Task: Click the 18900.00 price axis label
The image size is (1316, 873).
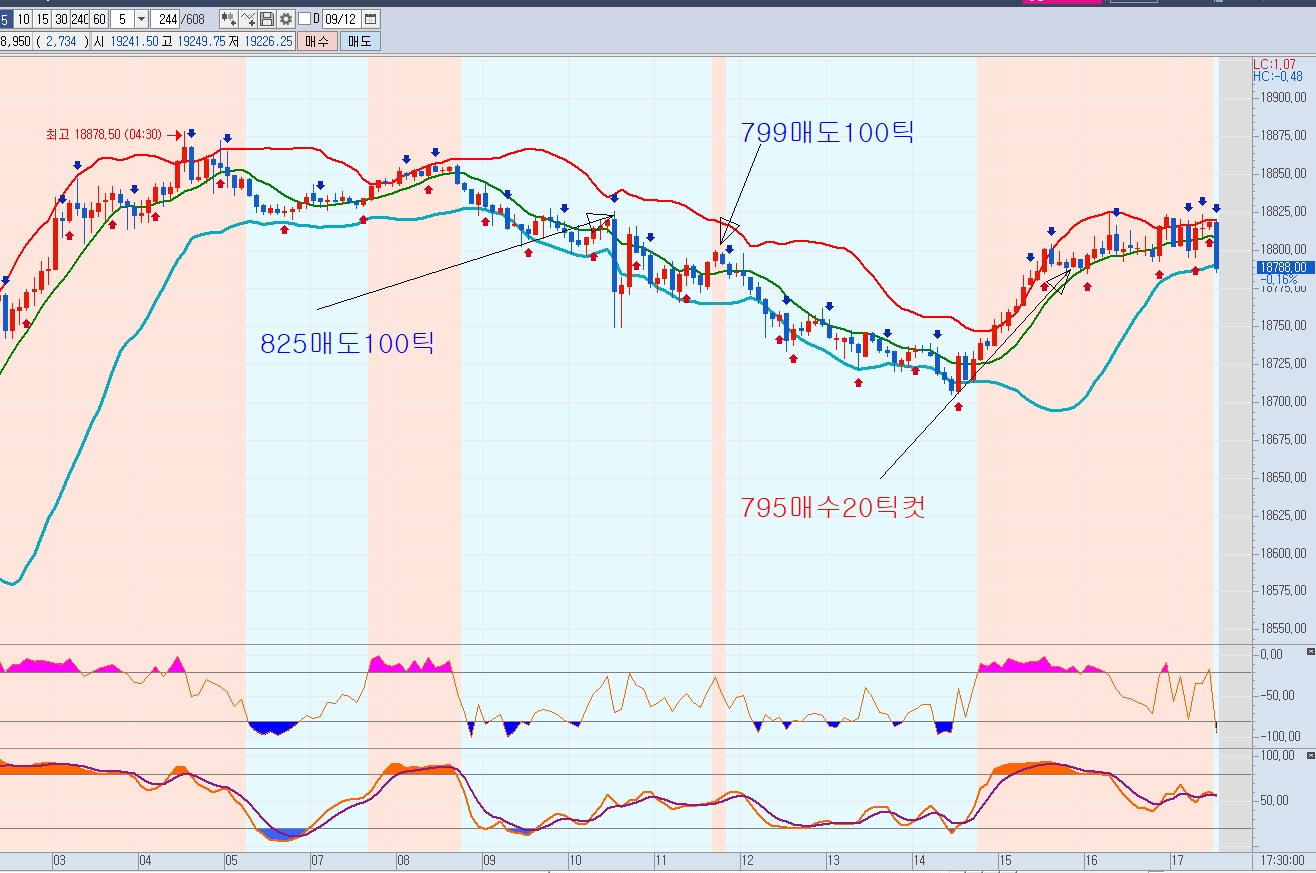Action: pyautogui.click(x=1284, y=97)
